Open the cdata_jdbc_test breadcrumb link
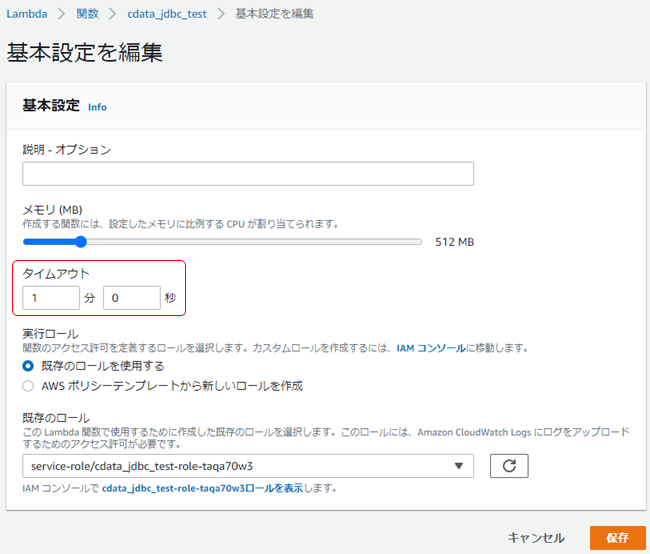 pos(167,14)
